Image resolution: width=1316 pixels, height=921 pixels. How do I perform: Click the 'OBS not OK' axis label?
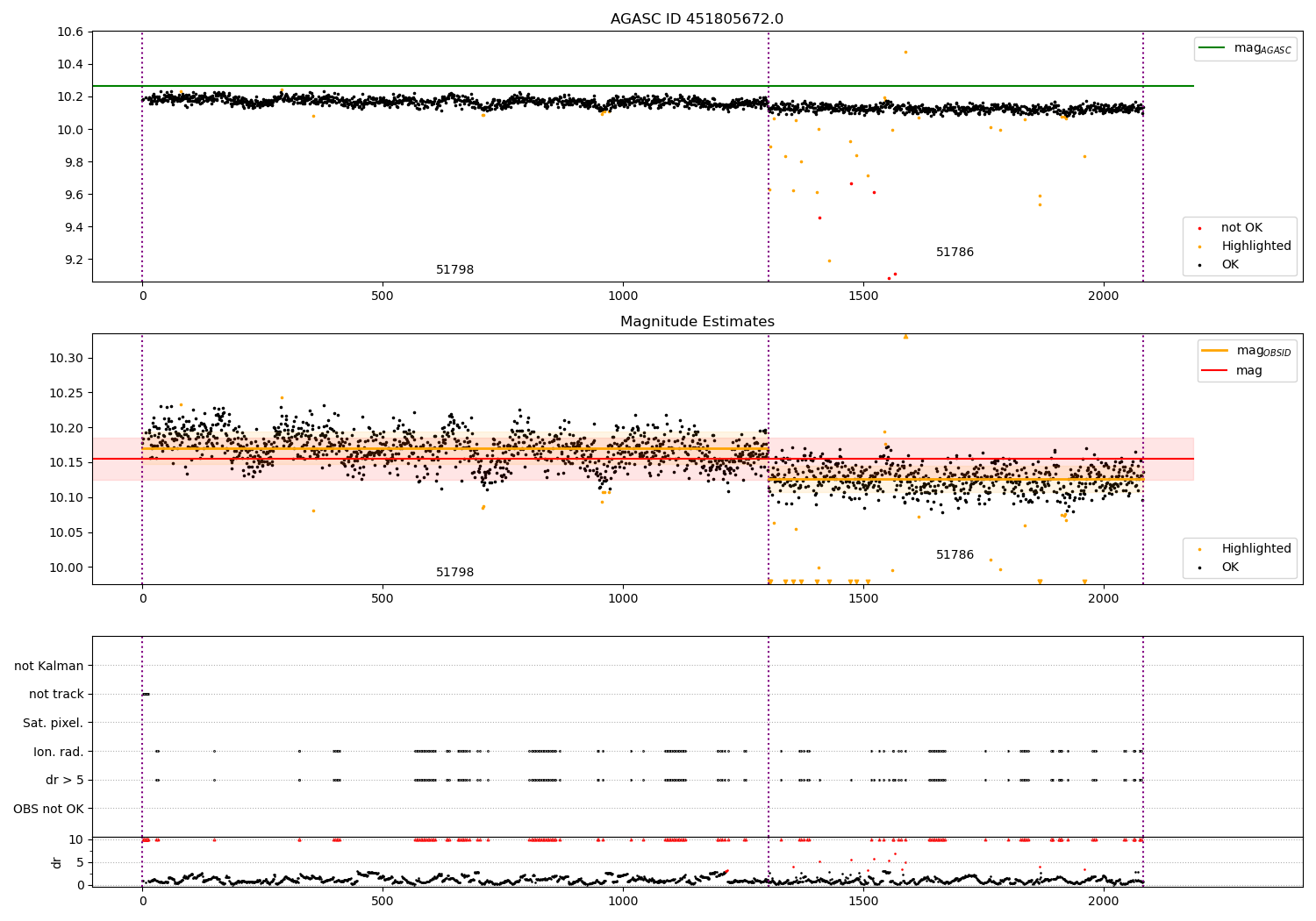pyautogui.click(x=48, y=809)
